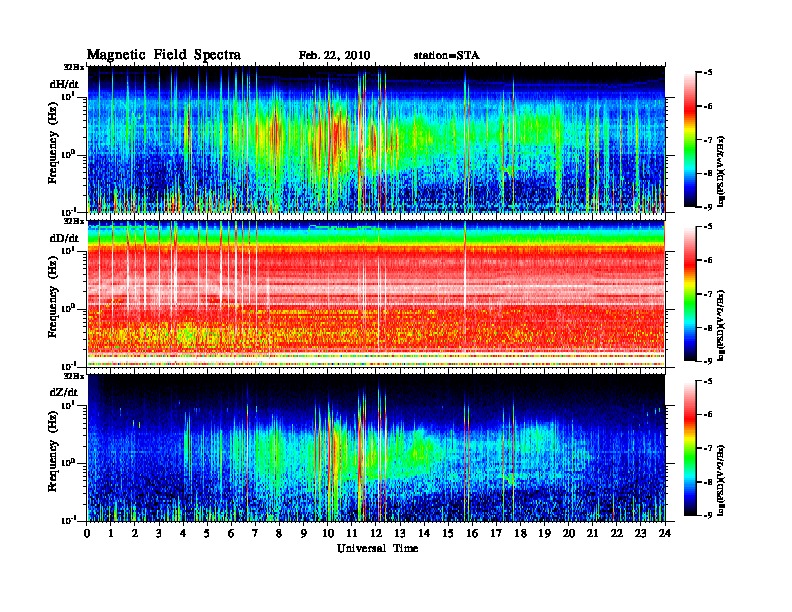Click the log PSD label beside dD/dt colorbar
The height and width of the screenshot is (612, 792).
pyautogui.click(x=721, y=325)
